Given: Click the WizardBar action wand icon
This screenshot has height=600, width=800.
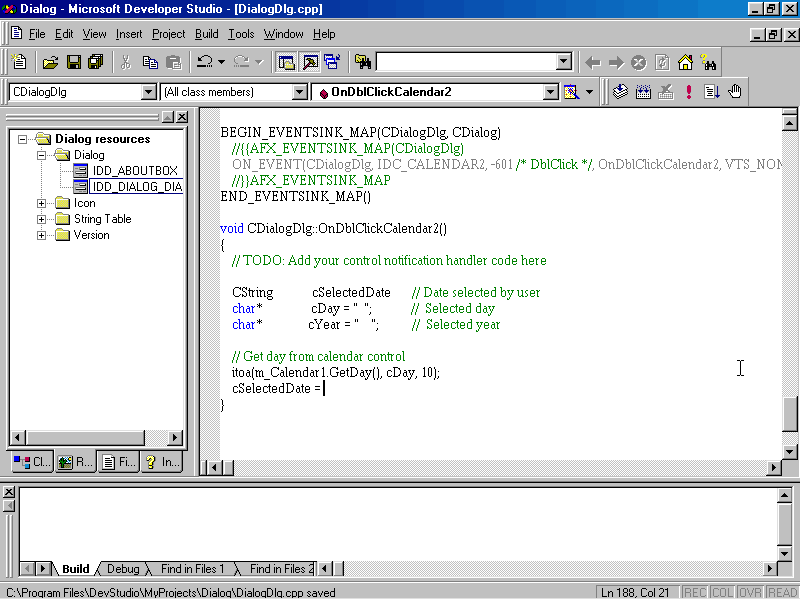Looking at the screenshot, I should point(571,92).
